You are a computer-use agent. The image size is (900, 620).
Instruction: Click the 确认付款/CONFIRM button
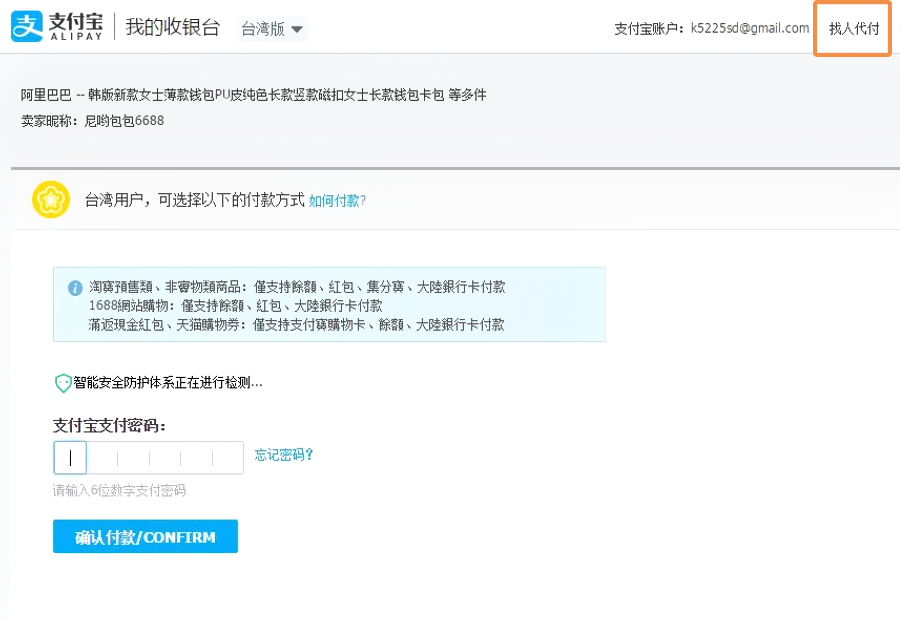tap(145, 536)
